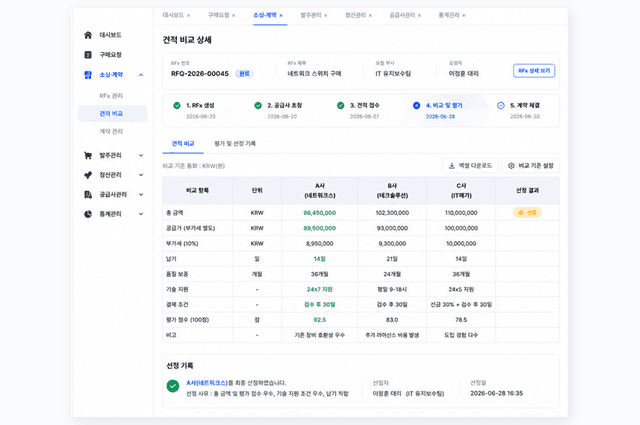Click the RFx 상세 보기 button
640x425 pixels.
pyautogui.click(x=534, y=71)
